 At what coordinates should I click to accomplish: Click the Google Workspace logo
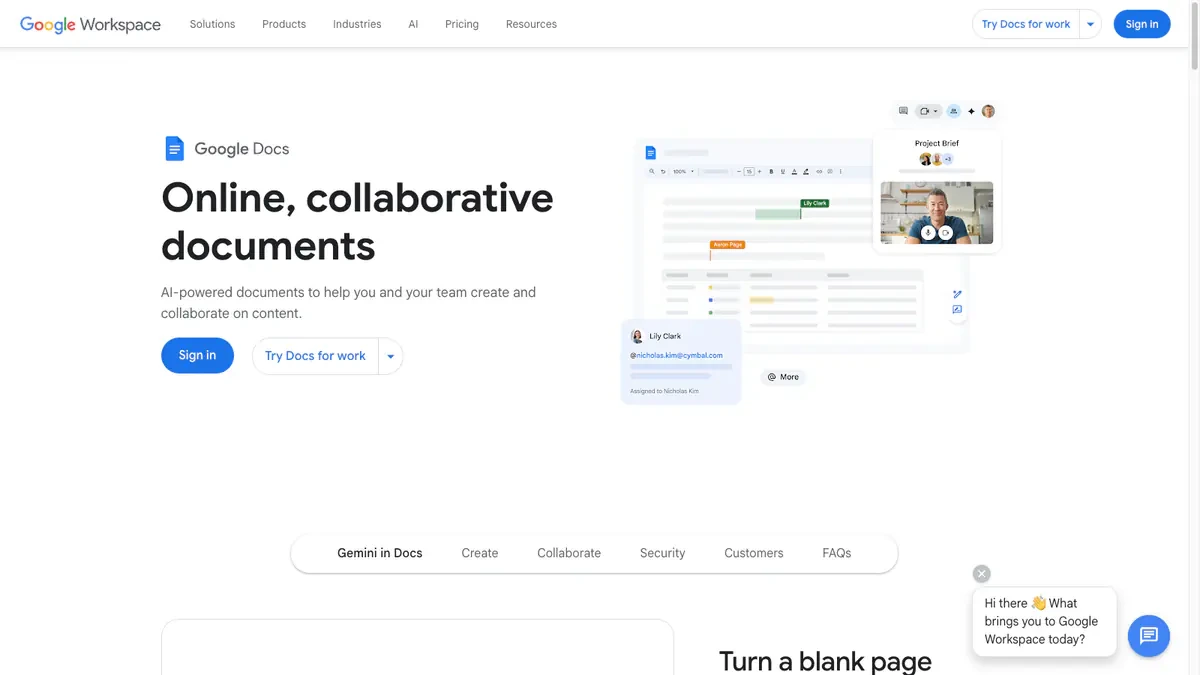[90, 24]
